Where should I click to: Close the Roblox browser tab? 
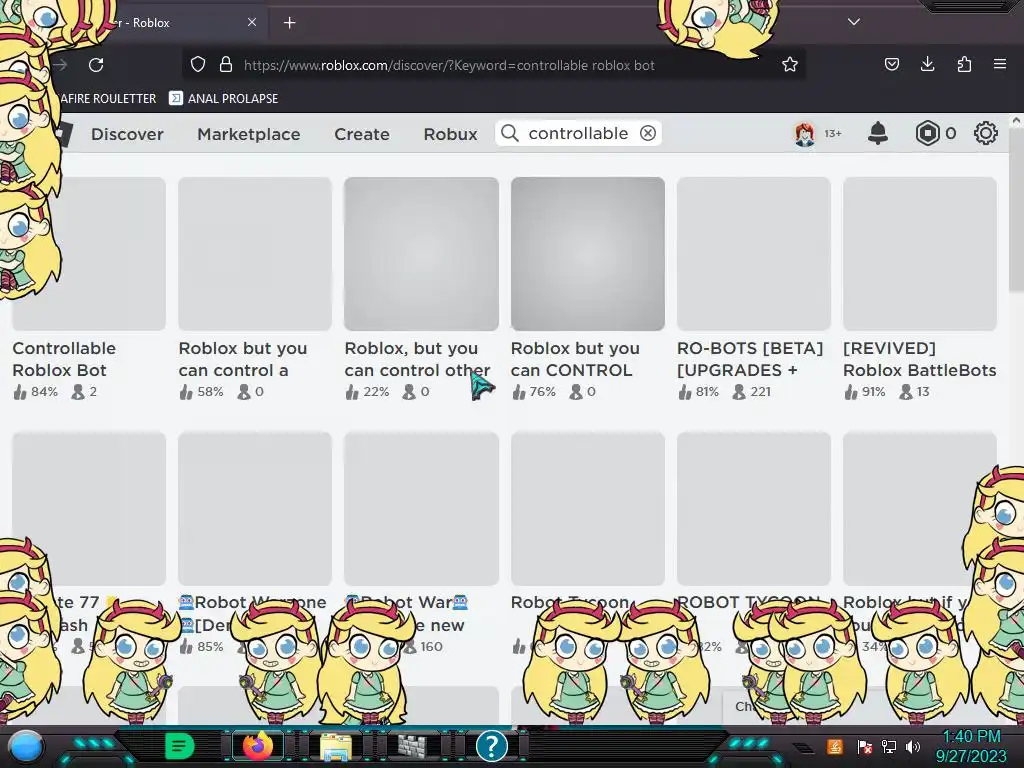tap(251, 22)
